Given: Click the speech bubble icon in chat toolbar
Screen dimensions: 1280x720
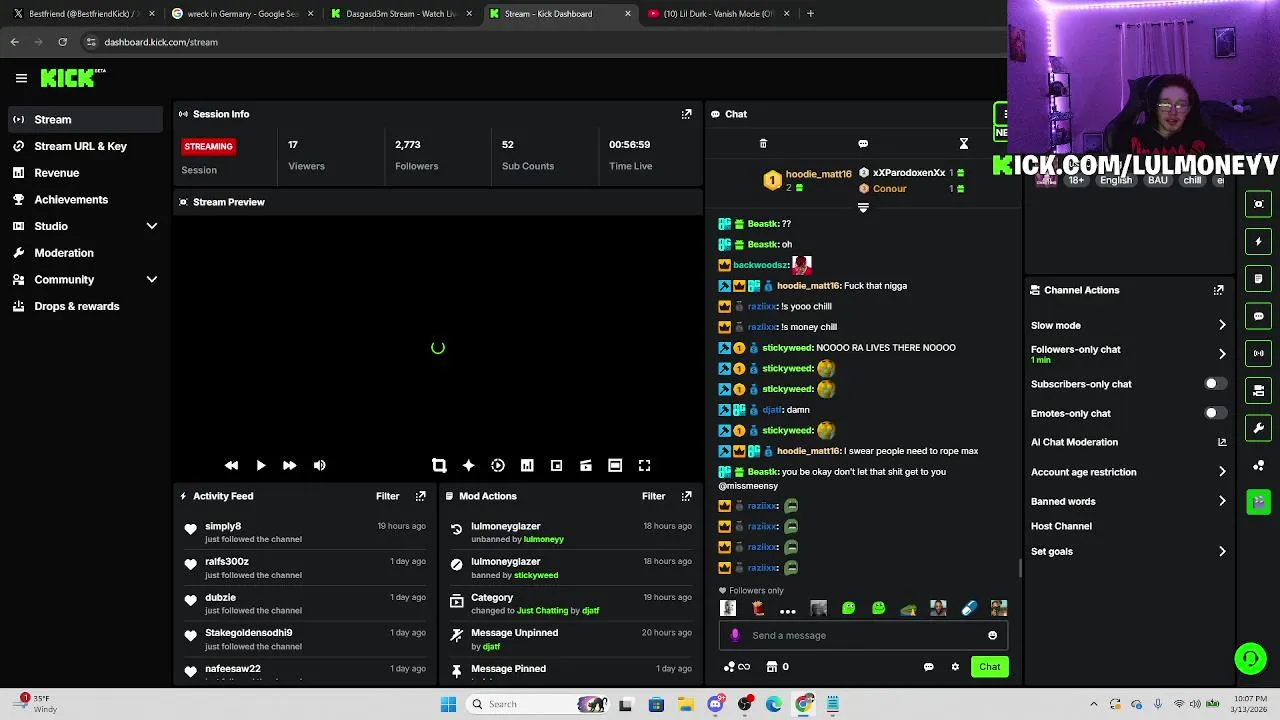Looking at the screenshot, I should (863, 144).
